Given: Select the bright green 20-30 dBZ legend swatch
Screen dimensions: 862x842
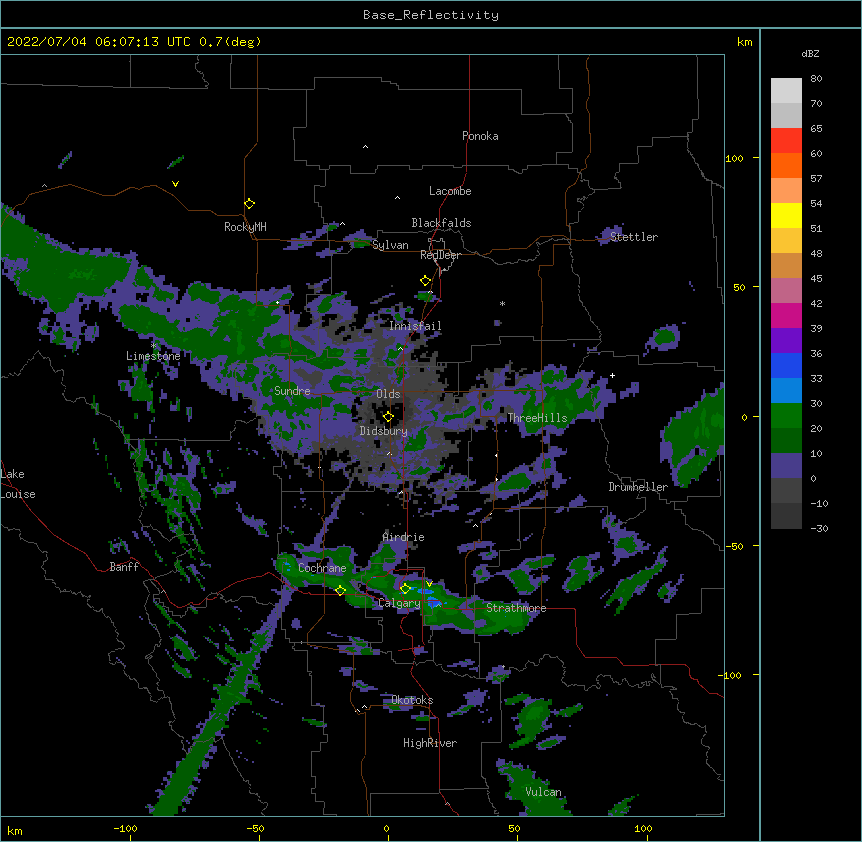Looking at the screenshot, I should pos(786,416).
